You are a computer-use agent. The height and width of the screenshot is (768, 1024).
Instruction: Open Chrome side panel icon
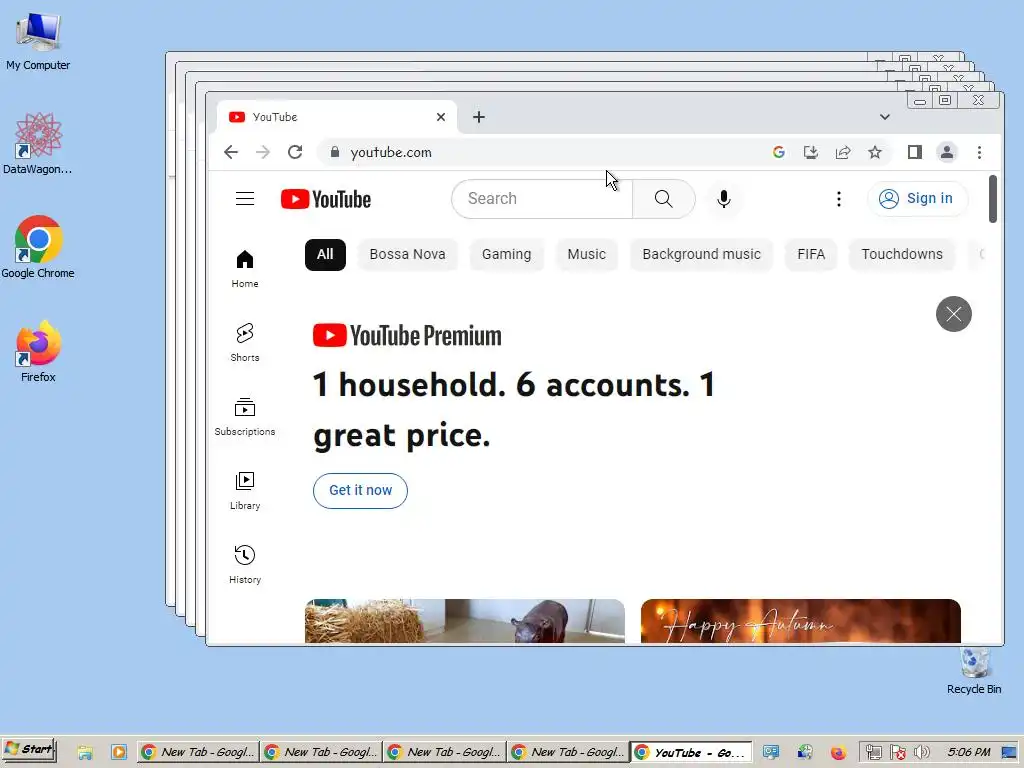click(914, 152)
